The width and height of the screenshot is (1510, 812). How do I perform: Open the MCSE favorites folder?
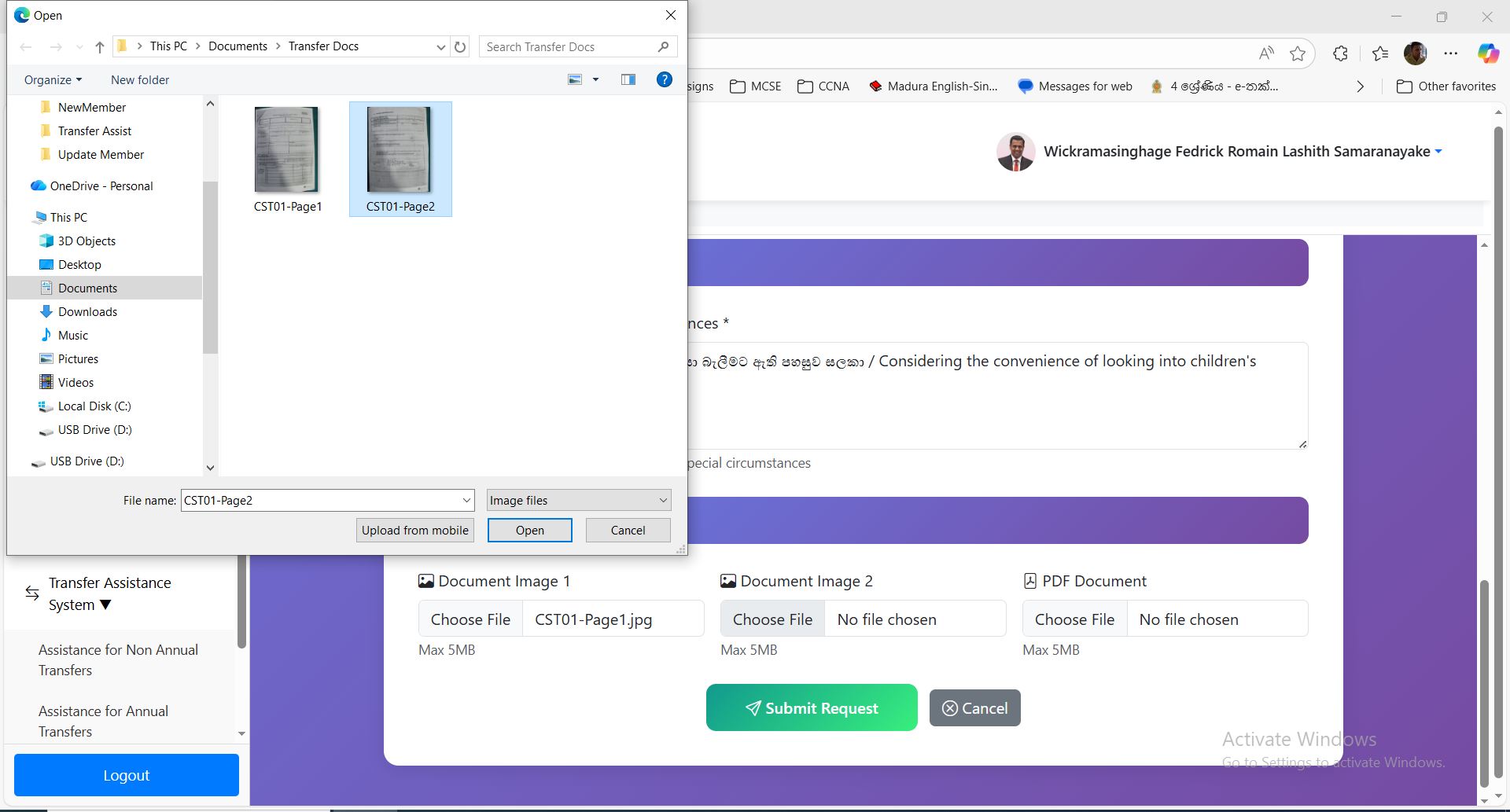coord(756,86)
